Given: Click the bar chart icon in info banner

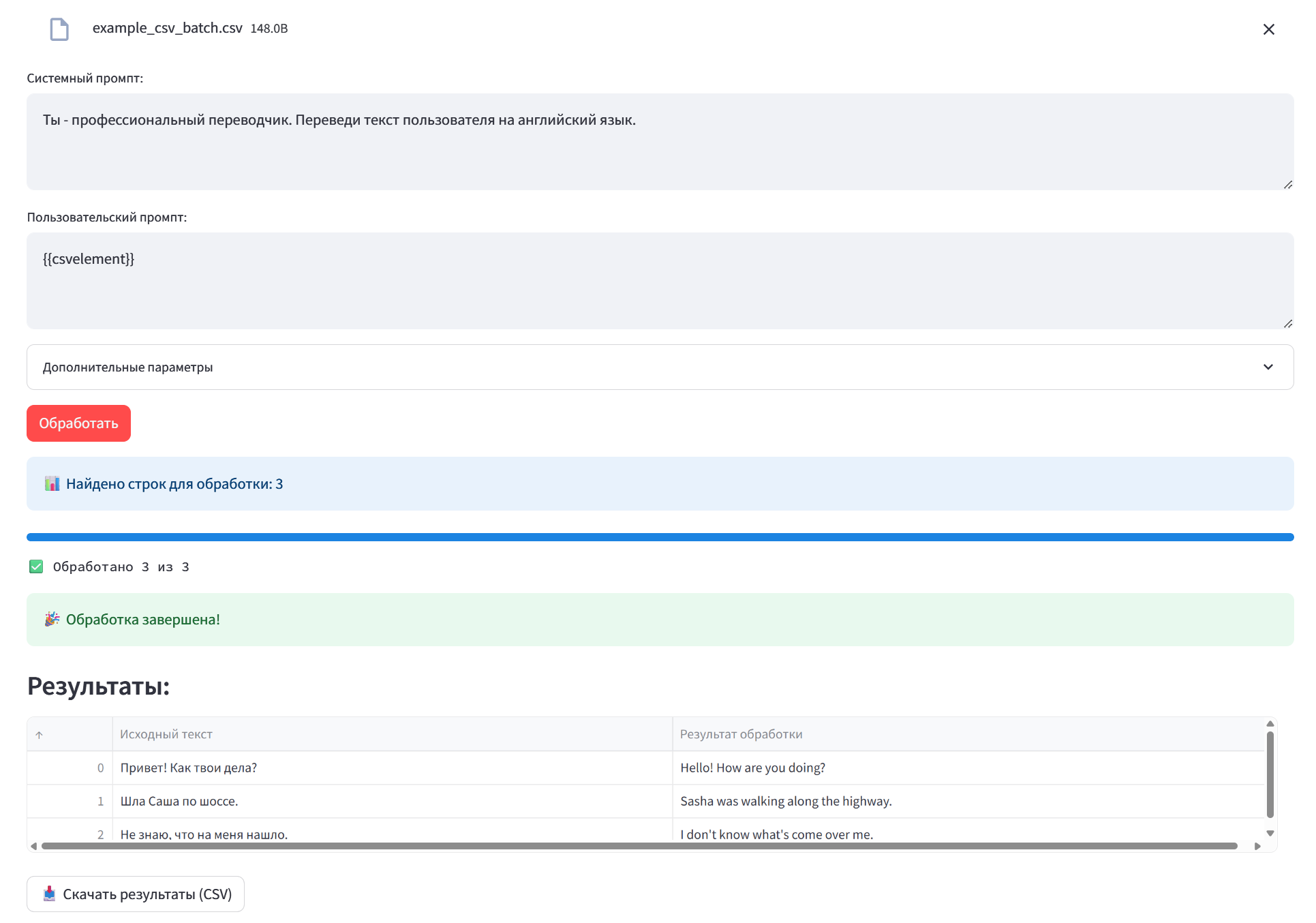Looking at the screenshot, I should point(52,484).
